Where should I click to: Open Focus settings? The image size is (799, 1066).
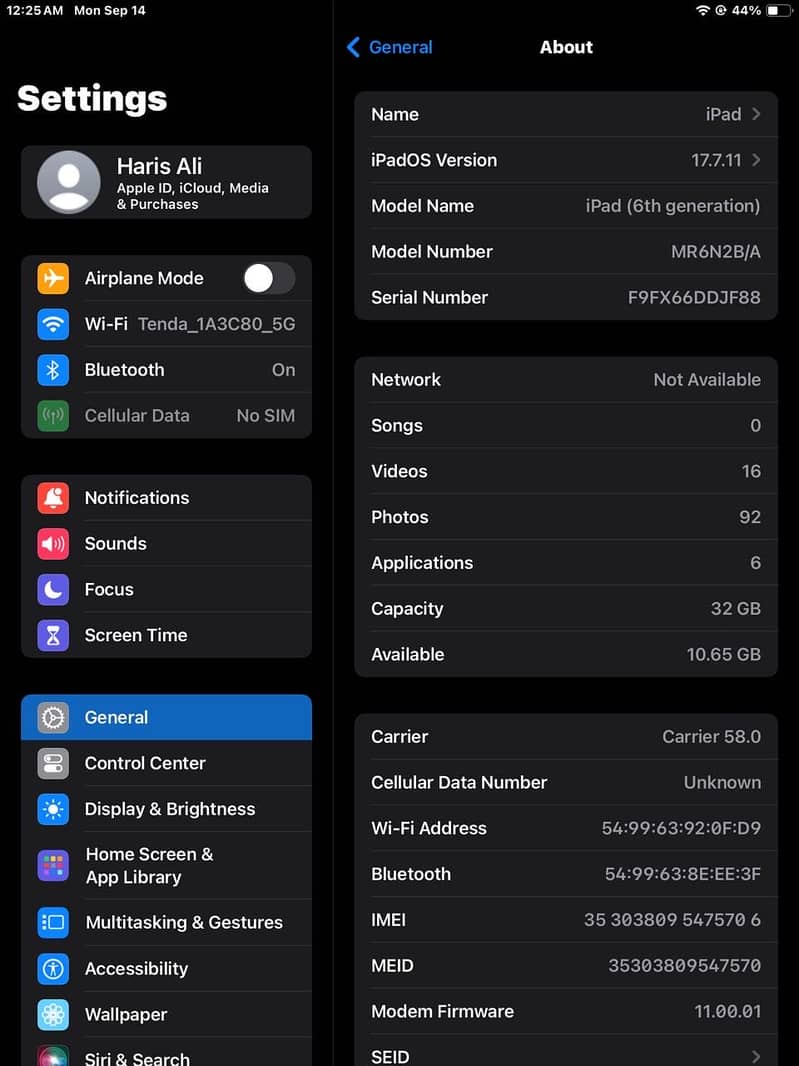coord(167,589)
